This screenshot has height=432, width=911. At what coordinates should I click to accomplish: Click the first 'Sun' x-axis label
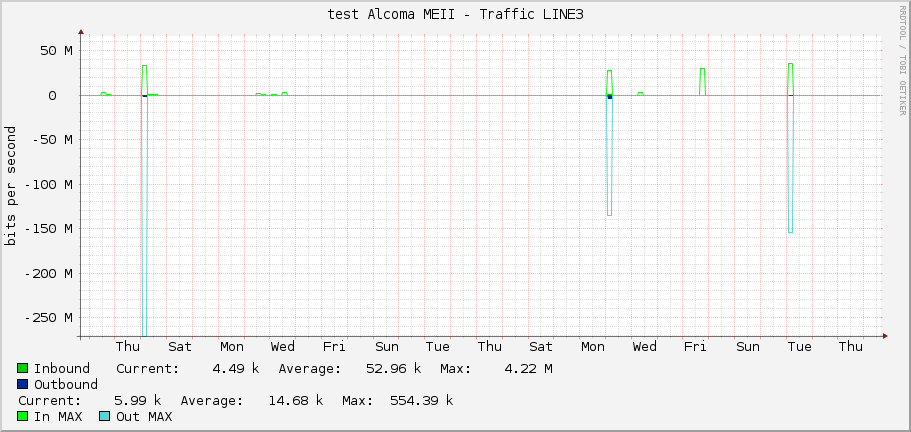pyautogui.click(x=387, y=347)
